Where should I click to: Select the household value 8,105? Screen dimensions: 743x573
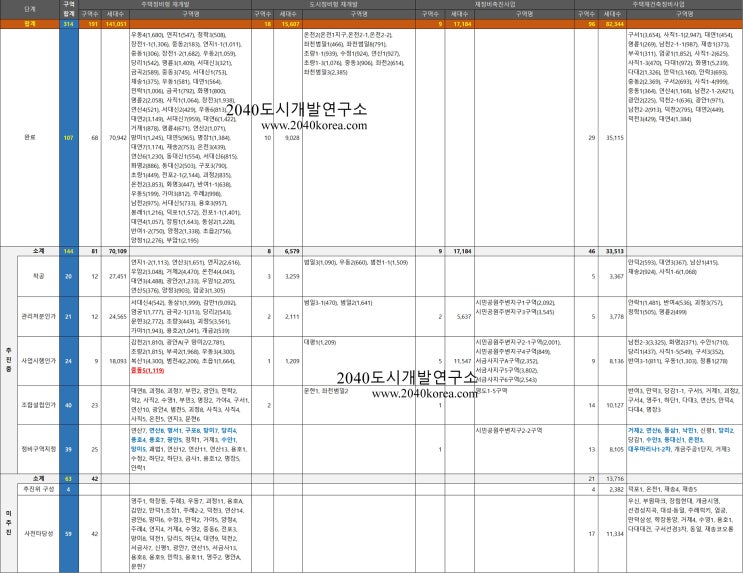pos(616,449)
